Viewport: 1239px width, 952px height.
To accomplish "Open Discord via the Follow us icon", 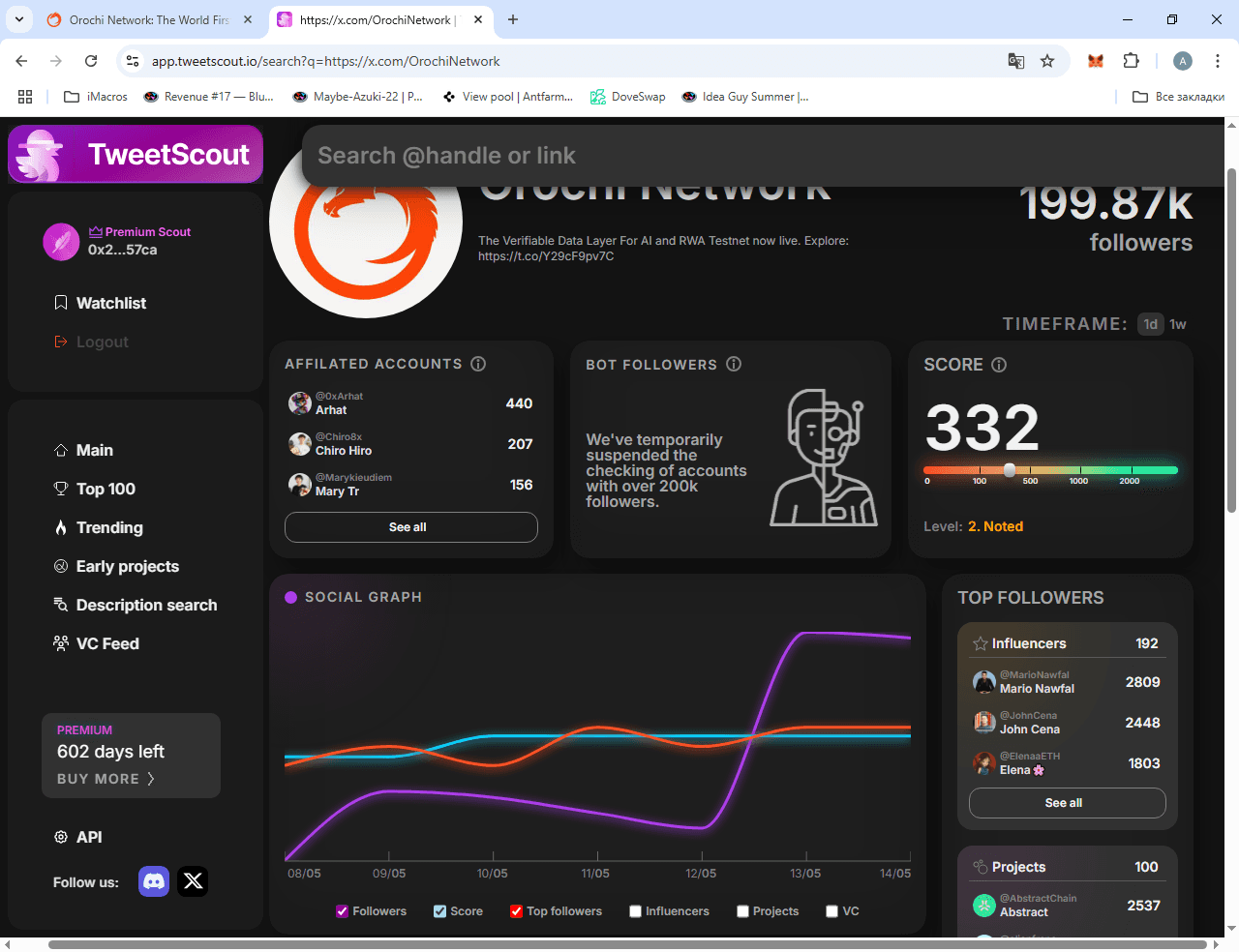I will [x=154, y=881].
